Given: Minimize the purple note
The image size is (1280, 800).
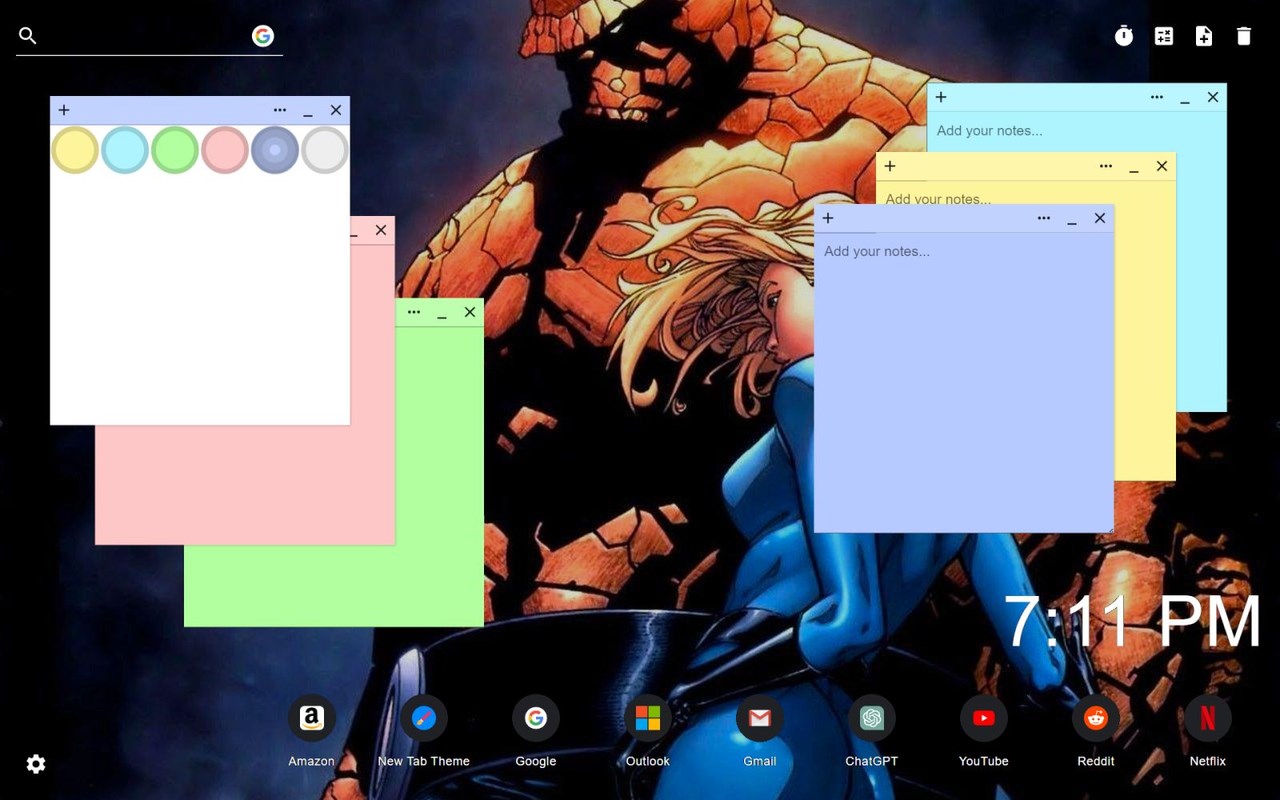Looking at the screenshot, I should tap(1072, 220).
